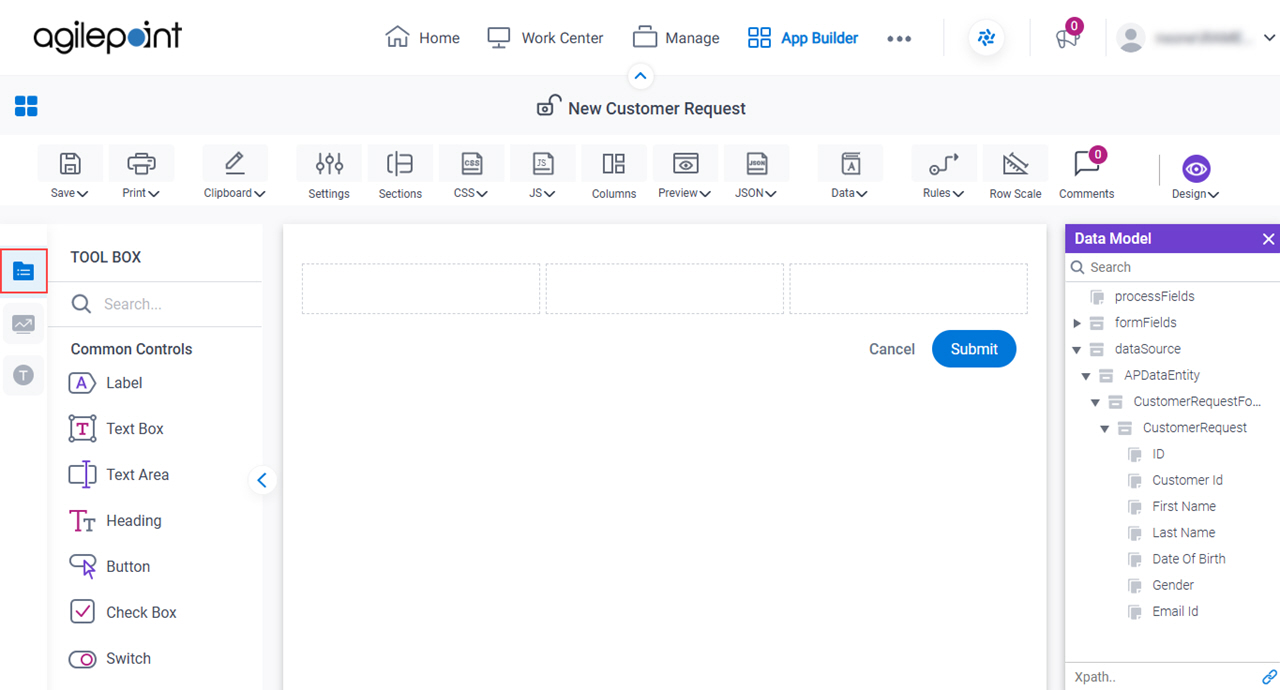Click the Sections toolbar icon
This screenshot has height=690, width=1280.
[400, 164]
